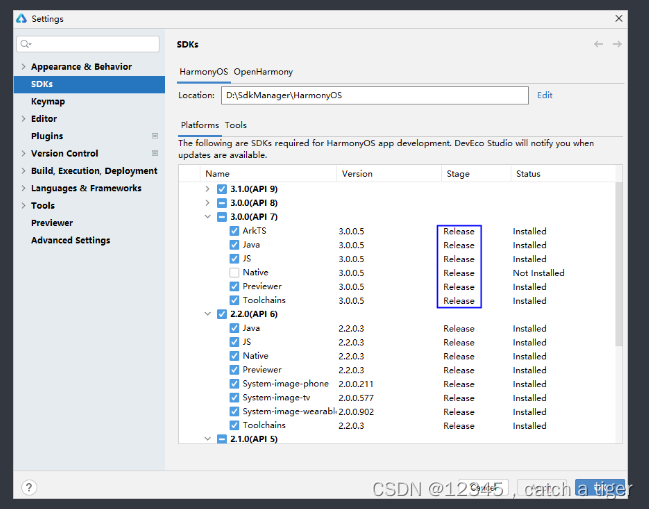The image size is (649, 509).
Task: Collapse the 3.0.0(API 7) node
Action: coord(207,216)
